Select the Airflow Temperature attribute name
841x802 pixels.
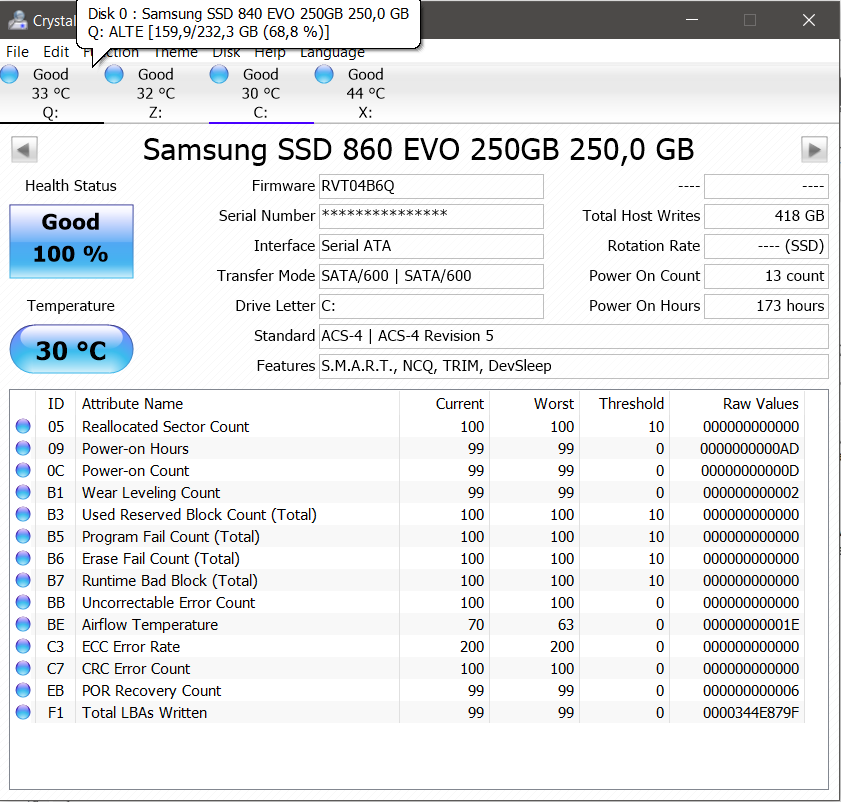pyautogui.click(x=150, y=625)
